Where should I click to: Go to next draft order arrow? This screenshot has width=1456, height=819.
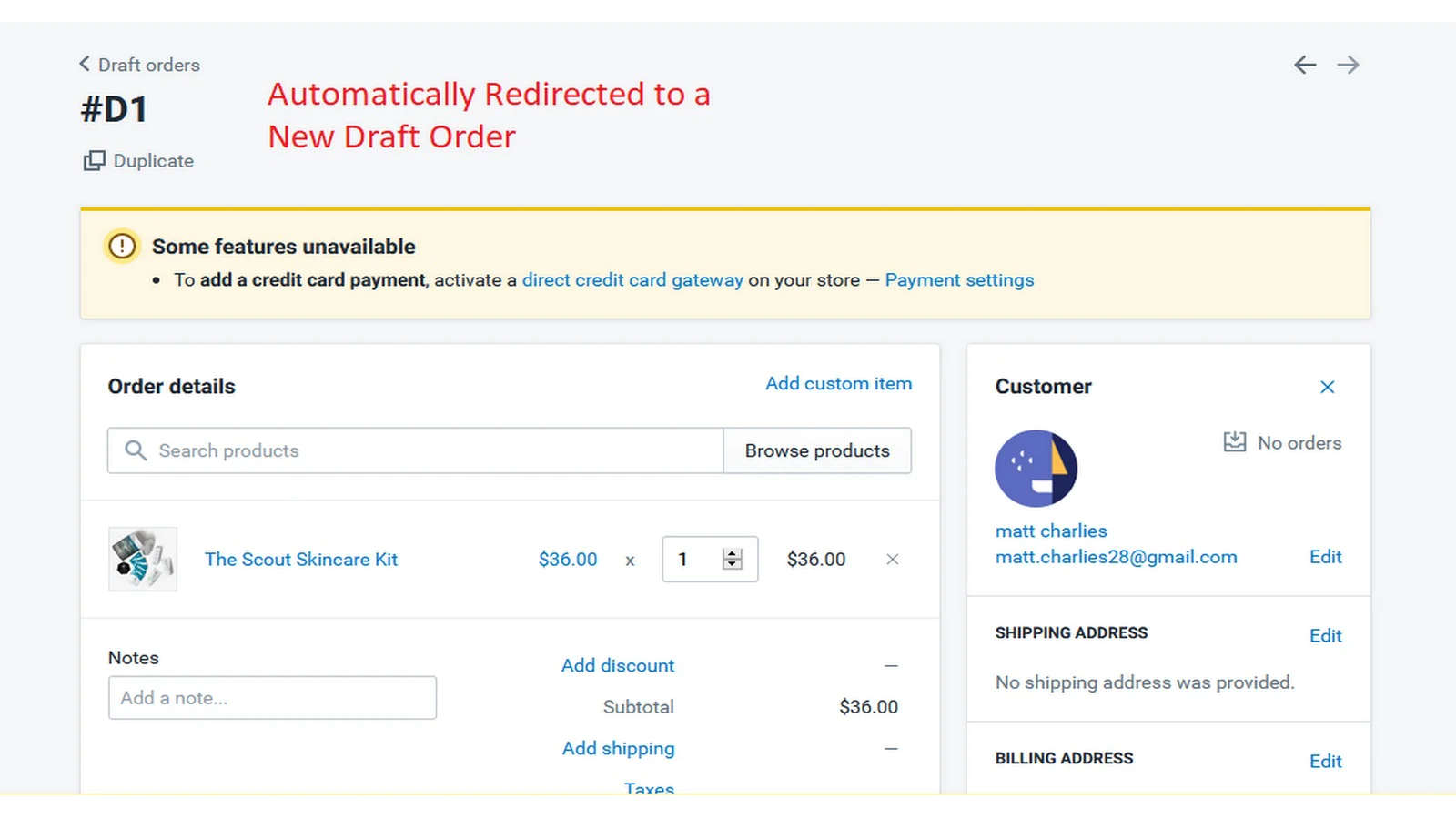click(1349, 65)
